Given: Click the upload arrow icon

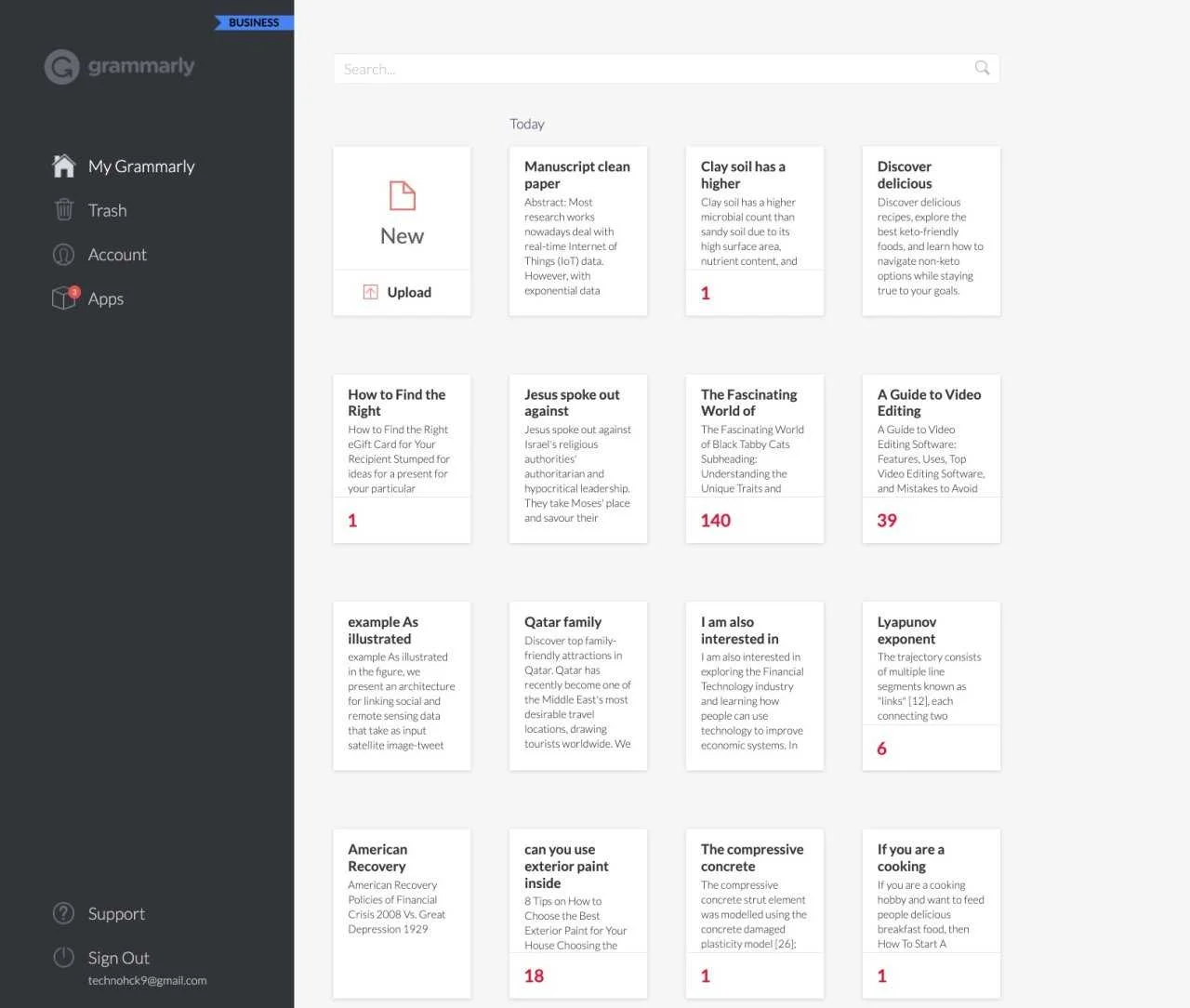Looking at the screenshot, I should pyautogui.click(x=370, y=292).
